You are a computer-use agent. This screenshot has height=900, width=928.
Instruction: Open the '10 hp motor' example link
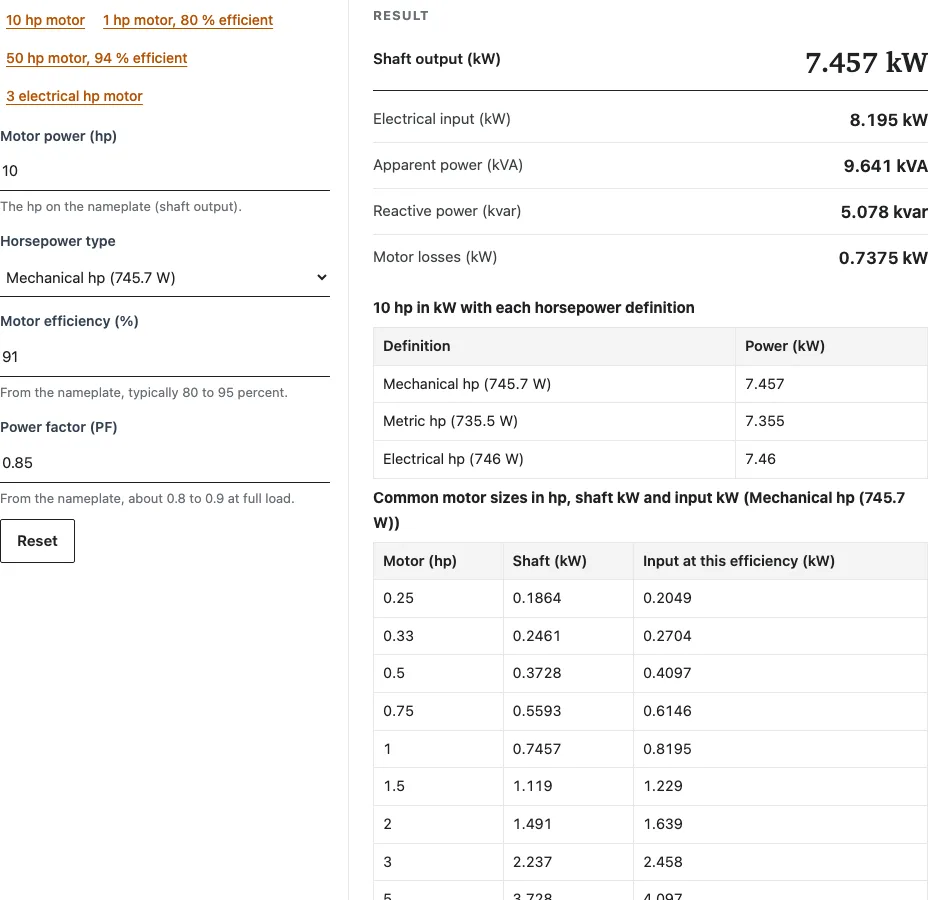click(46, 20)
